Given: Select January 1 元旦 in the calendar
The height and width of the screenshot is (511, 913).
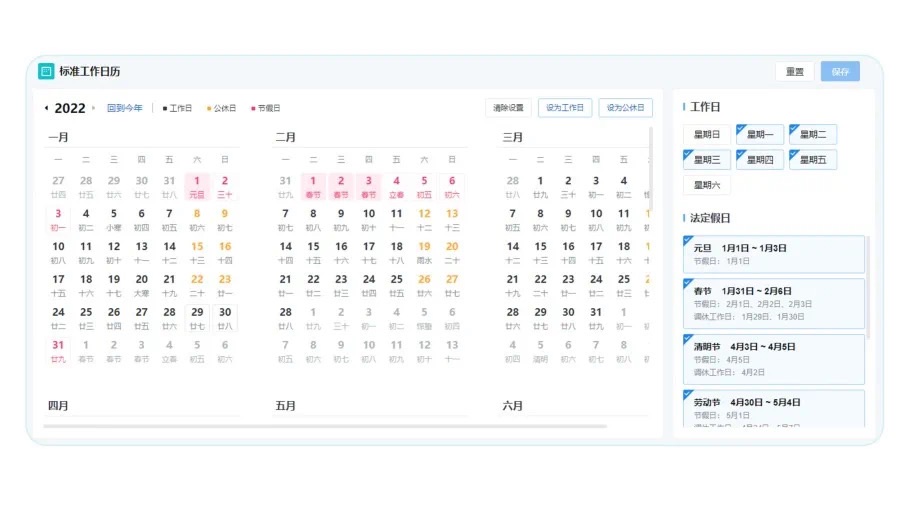Looking at the screenshot, I should [x=197, y=187].
